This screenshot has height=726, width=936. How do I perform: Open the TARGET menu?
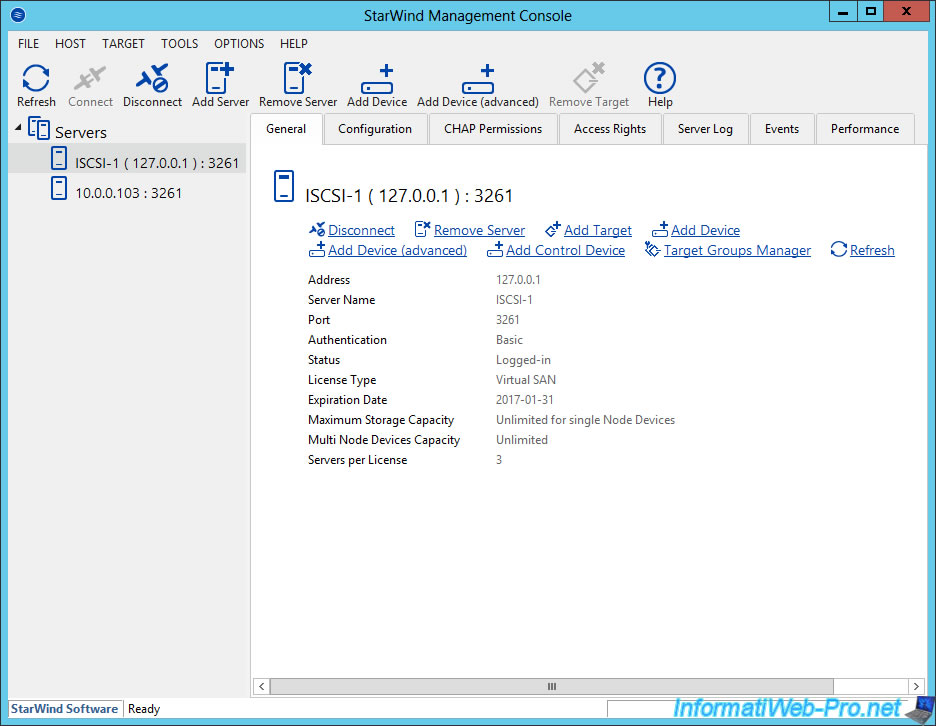123,44
